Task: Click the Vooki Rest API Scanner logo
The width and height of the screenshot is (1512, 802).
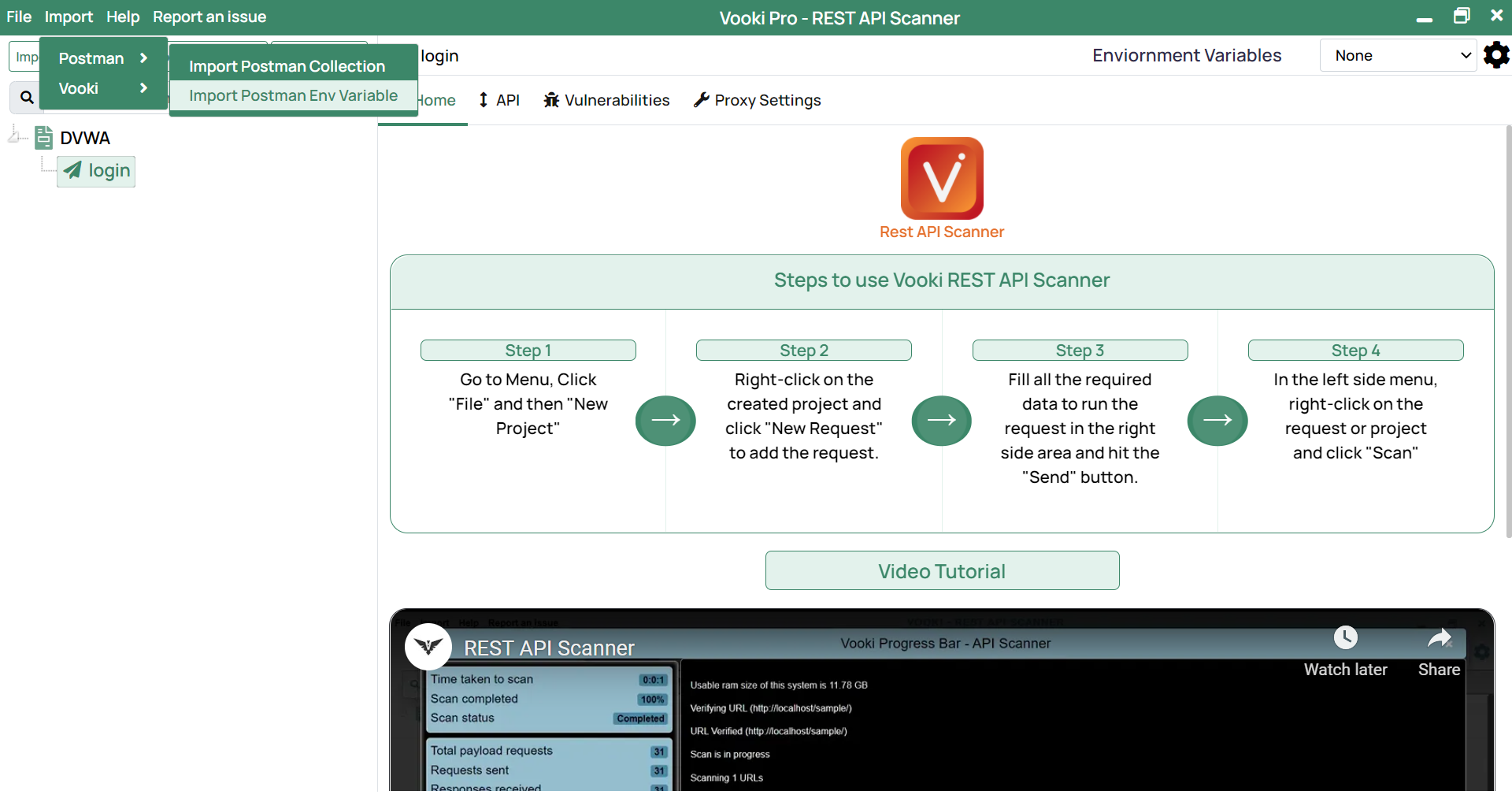Action: (x=941, y=179)
